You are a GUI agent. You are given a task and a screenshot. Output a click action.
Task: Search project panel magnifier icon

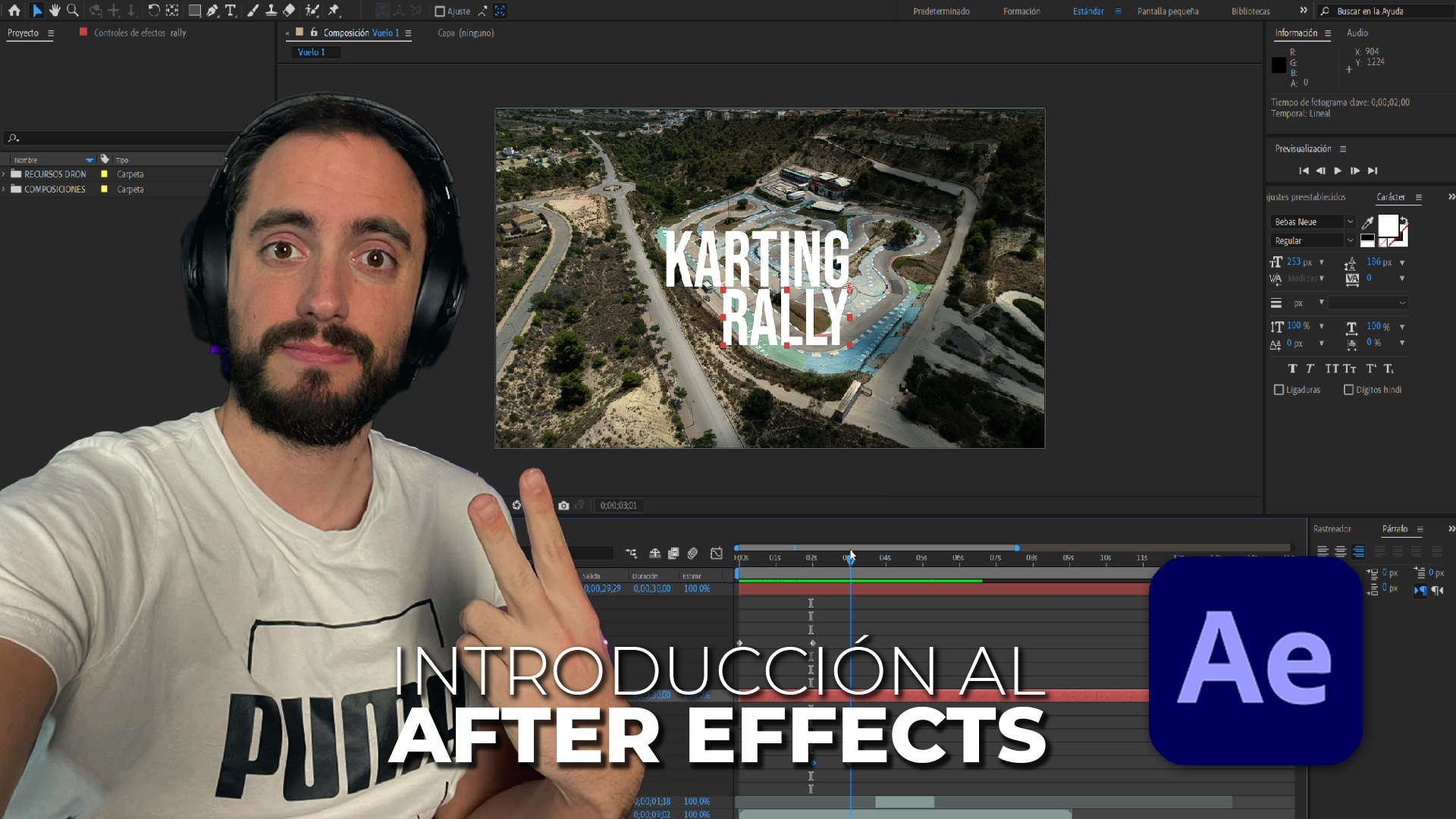click(x=13, y=138)
